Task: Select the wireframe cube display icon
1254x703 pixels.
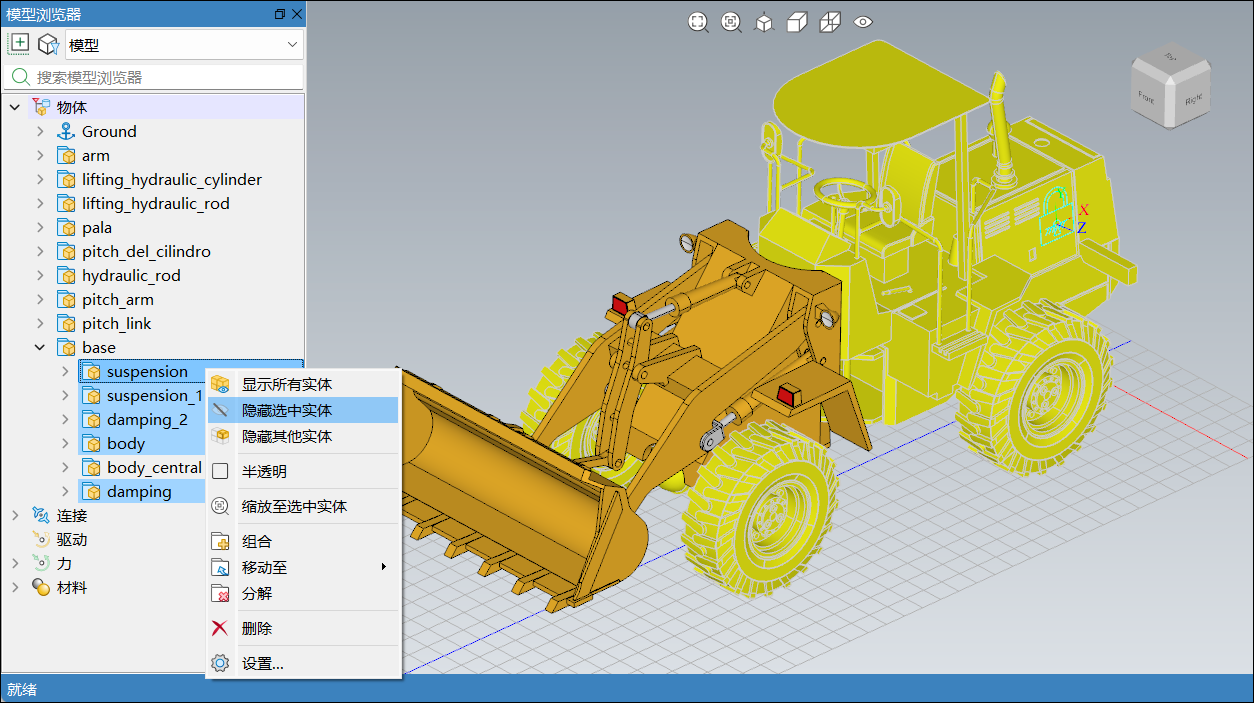Action: click(x=830, y=22)
